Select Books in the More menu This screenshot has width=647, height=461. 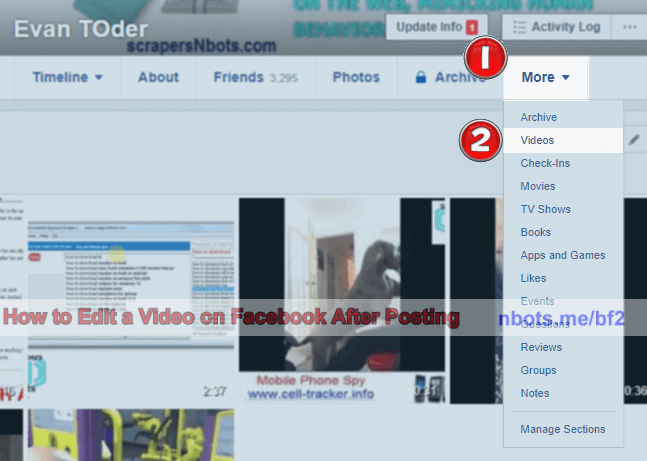coord(563,232)
